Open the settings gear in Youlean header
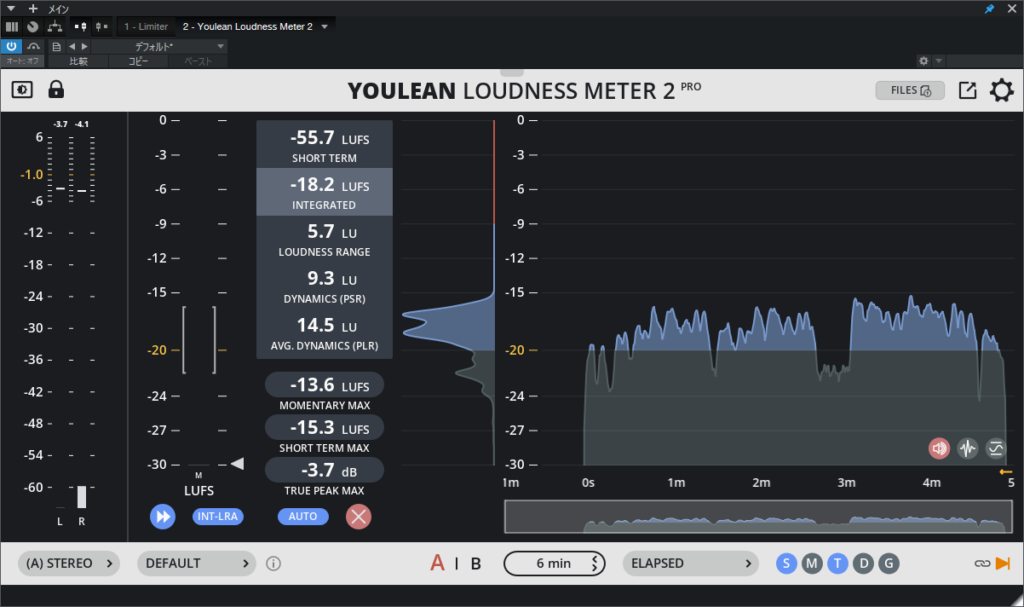Screen dimensions: 1024x607 [x=1001, y=90]
